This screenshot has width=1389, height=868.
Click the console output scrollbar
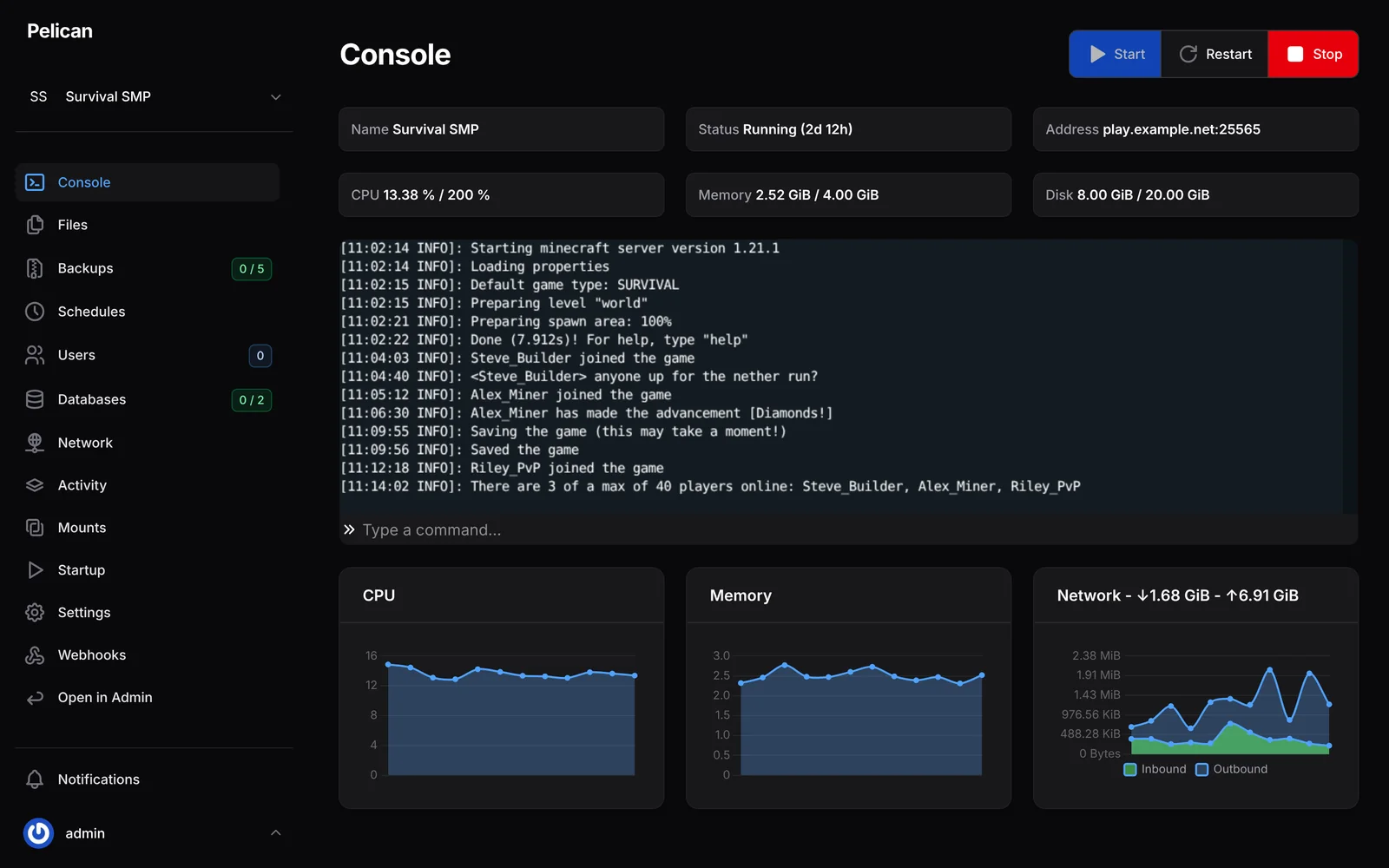1350,377
